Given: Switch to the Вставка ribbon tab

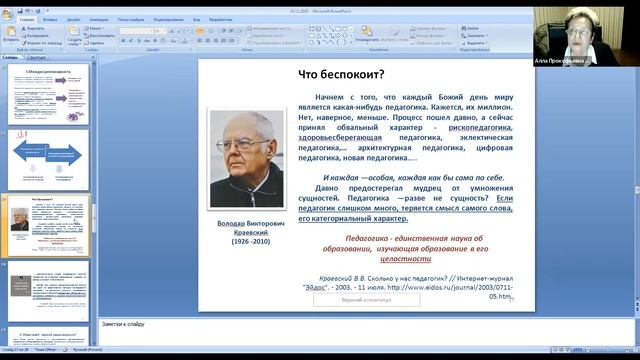Looking at the screenshot, I should pos(50,20).
